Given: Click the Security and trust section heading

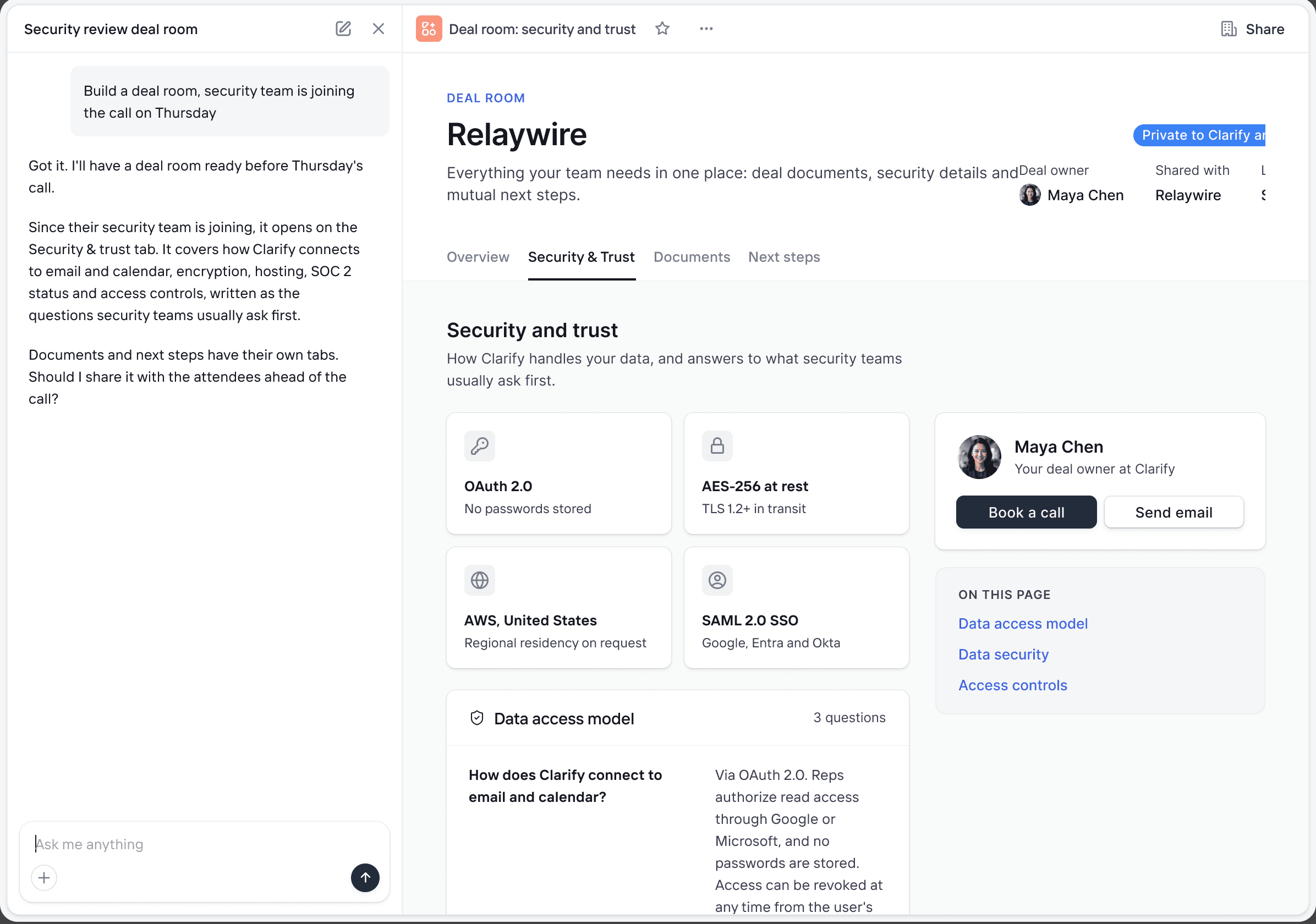Looking at the screenshot, I should [532, 331].
